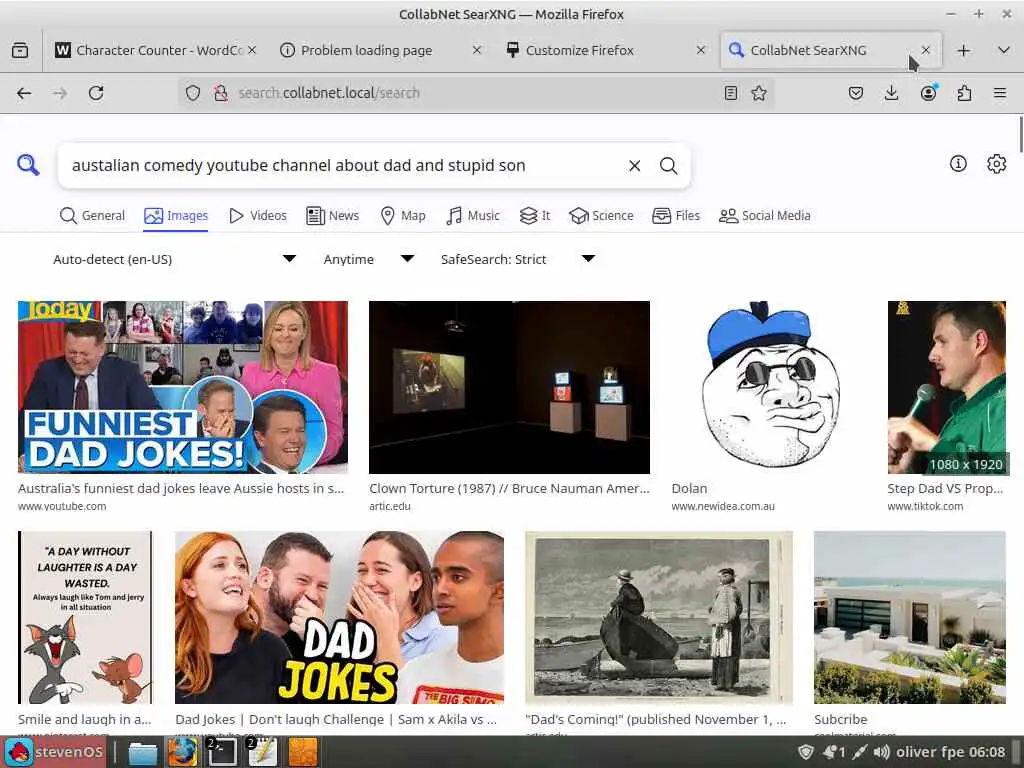Screen dimensions: 1024x768
Task: Open SearXNG preferences gear
Action: pos(996,163)
